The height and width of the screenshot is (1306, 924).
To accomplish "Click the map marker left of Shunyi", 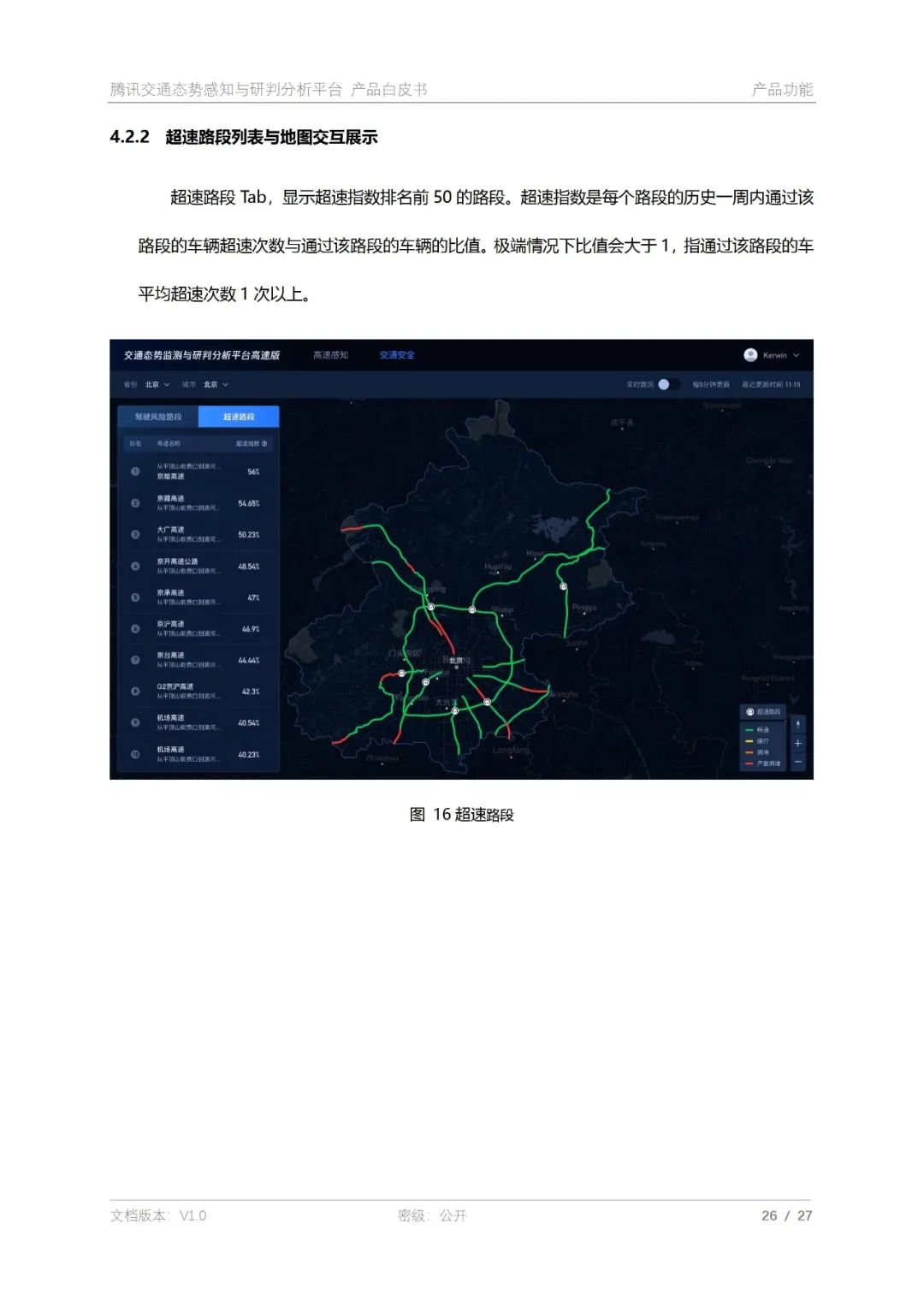I will pos(472,609).
